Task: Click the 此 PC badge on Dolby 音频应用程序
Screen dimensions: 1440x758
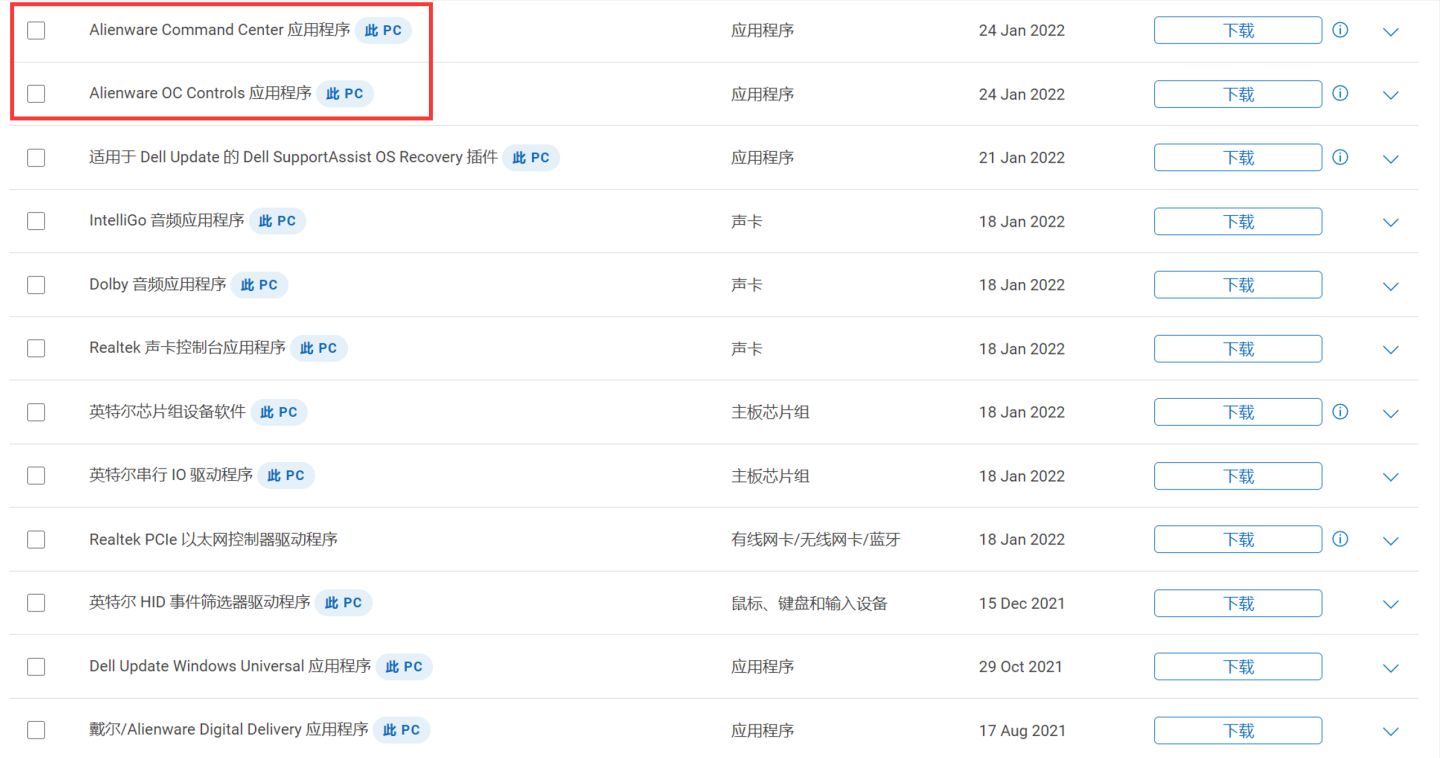Action: tap(259, 284)
